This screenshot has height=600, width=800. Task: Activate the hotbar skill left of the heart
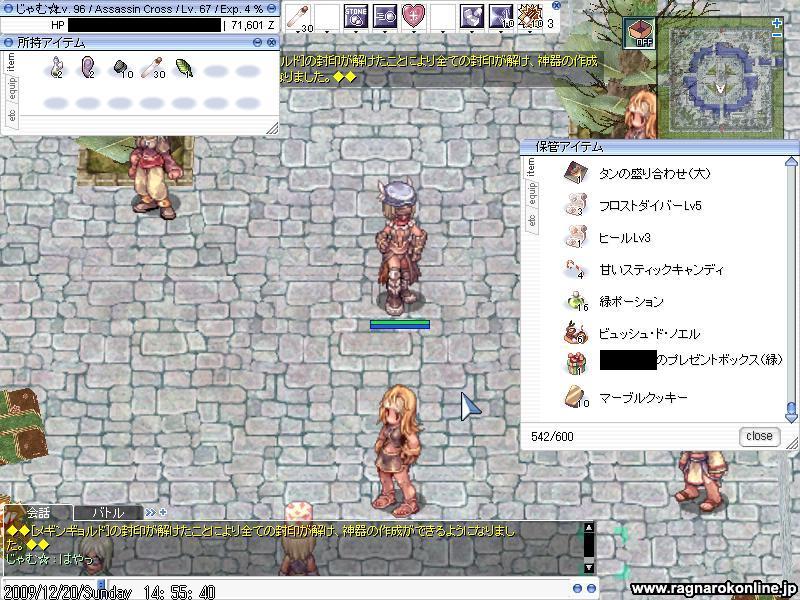pos(385,16)
